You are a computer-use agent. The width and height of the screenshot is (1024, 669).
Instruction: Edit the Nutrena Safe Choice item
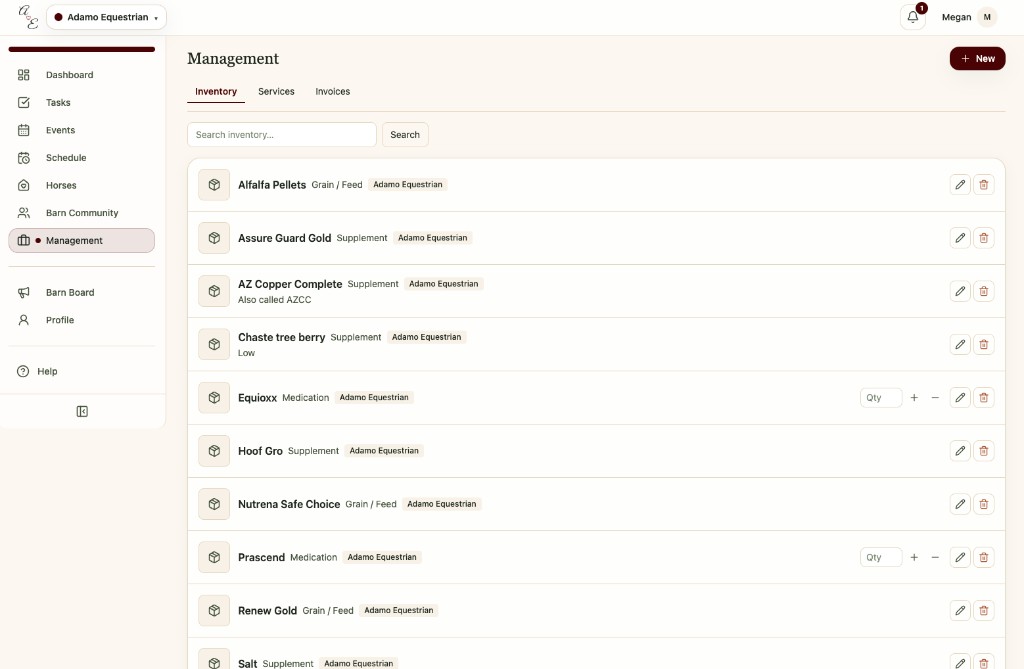959,504
